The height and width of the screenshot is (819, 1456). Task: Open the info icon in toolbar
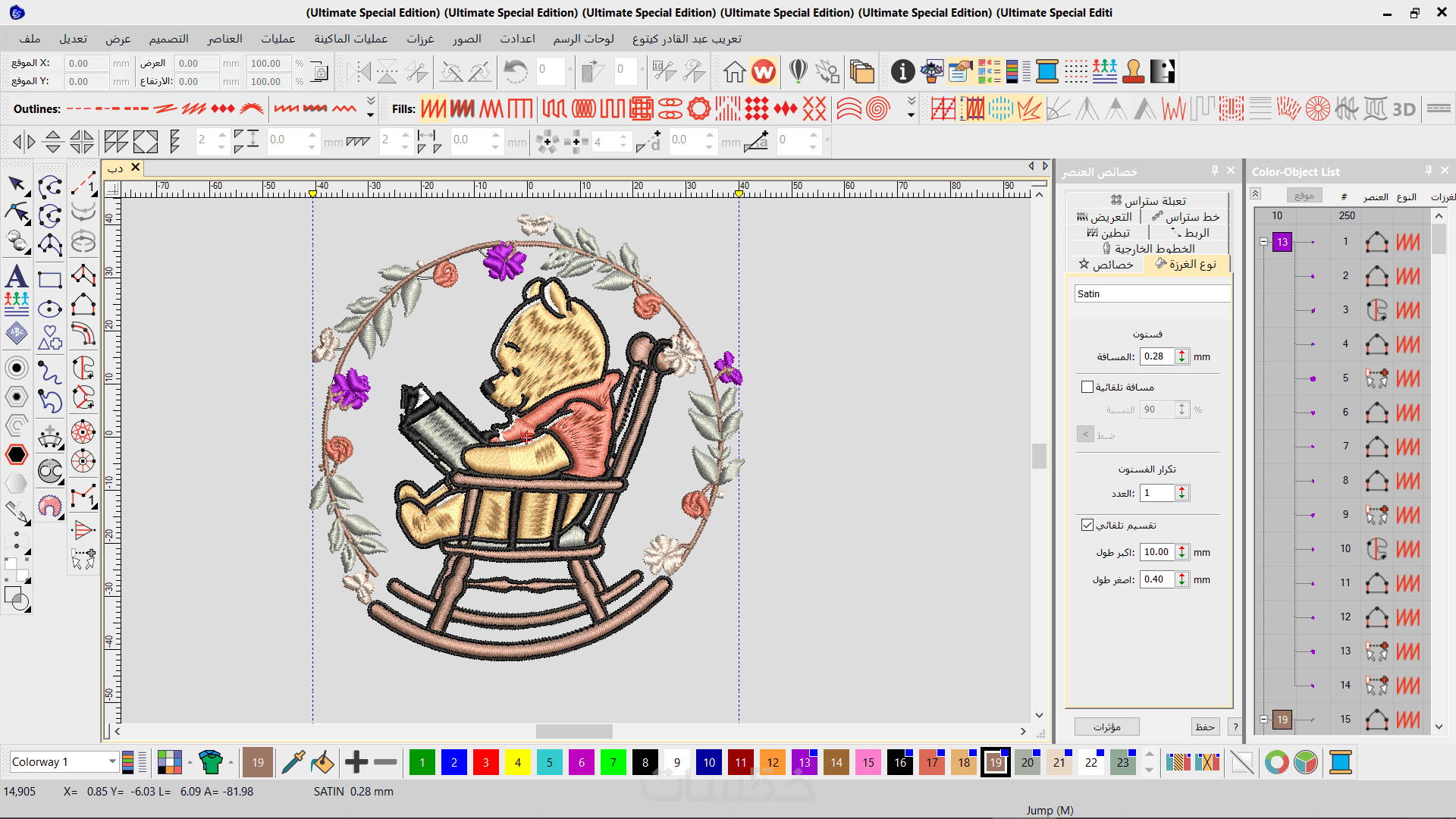[x=902, y=72]
